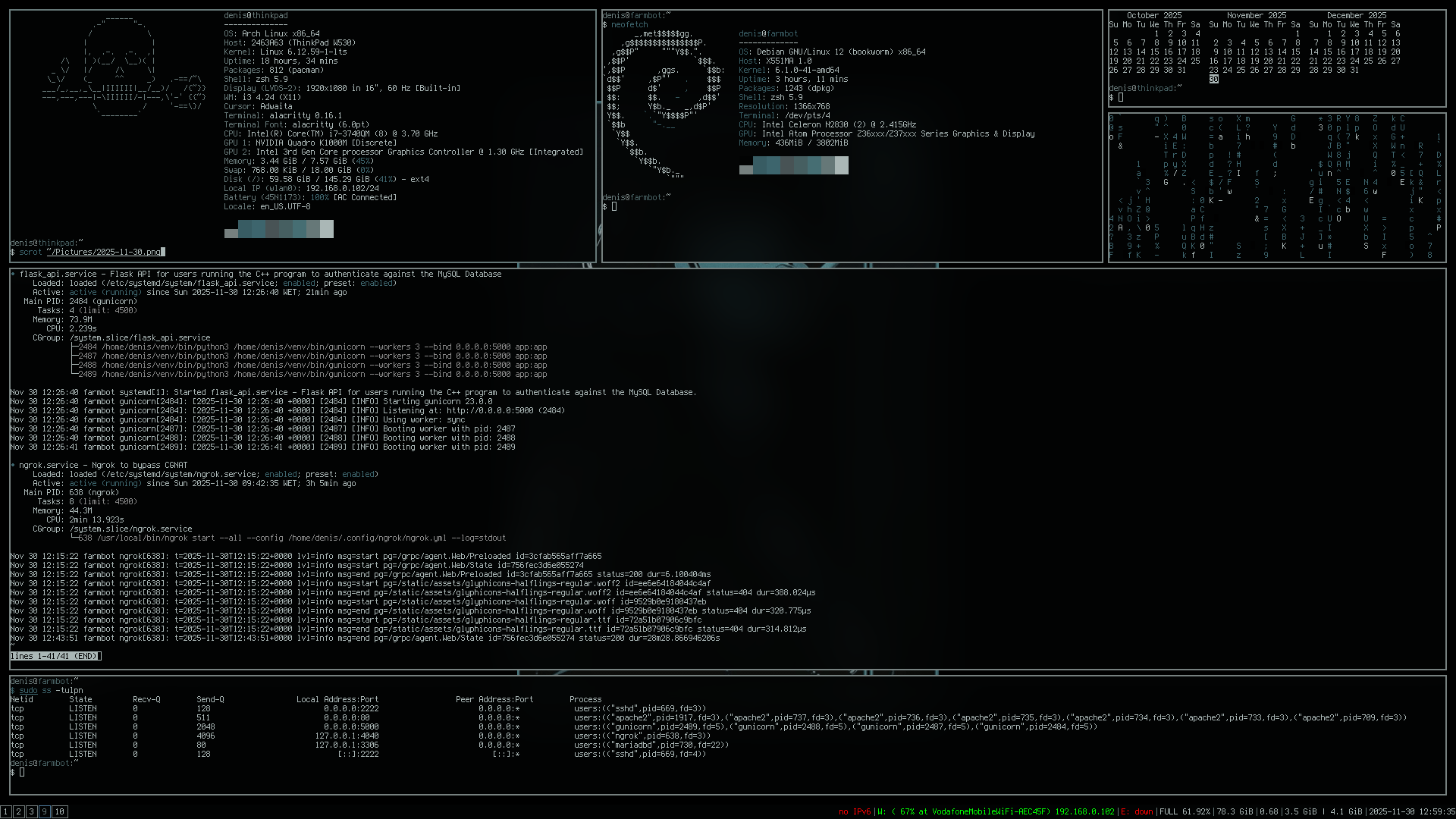Click the Debian neofetch color palette blocks
Image resolution: width=1456 pixels, height=819 pixels.
(793, 165)
